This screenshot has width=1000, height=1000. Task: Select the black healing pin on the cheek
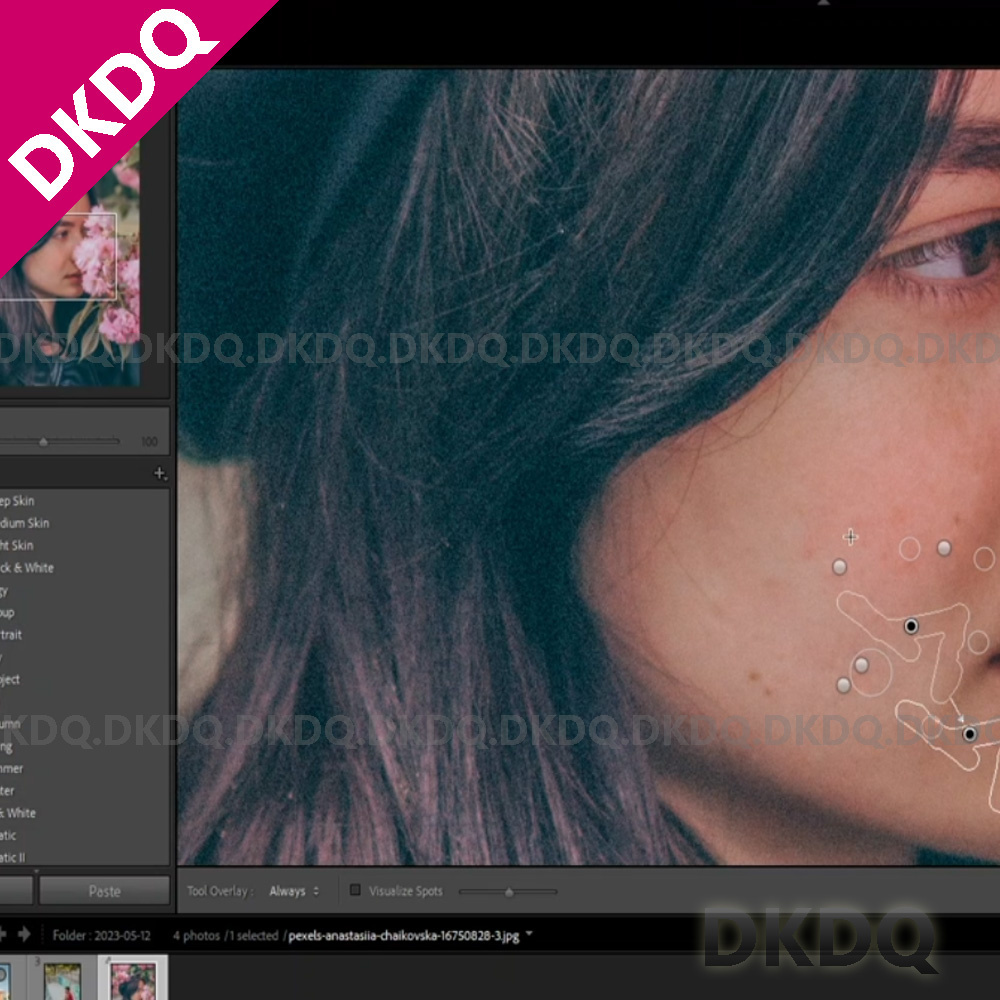[x=911, y=626]
